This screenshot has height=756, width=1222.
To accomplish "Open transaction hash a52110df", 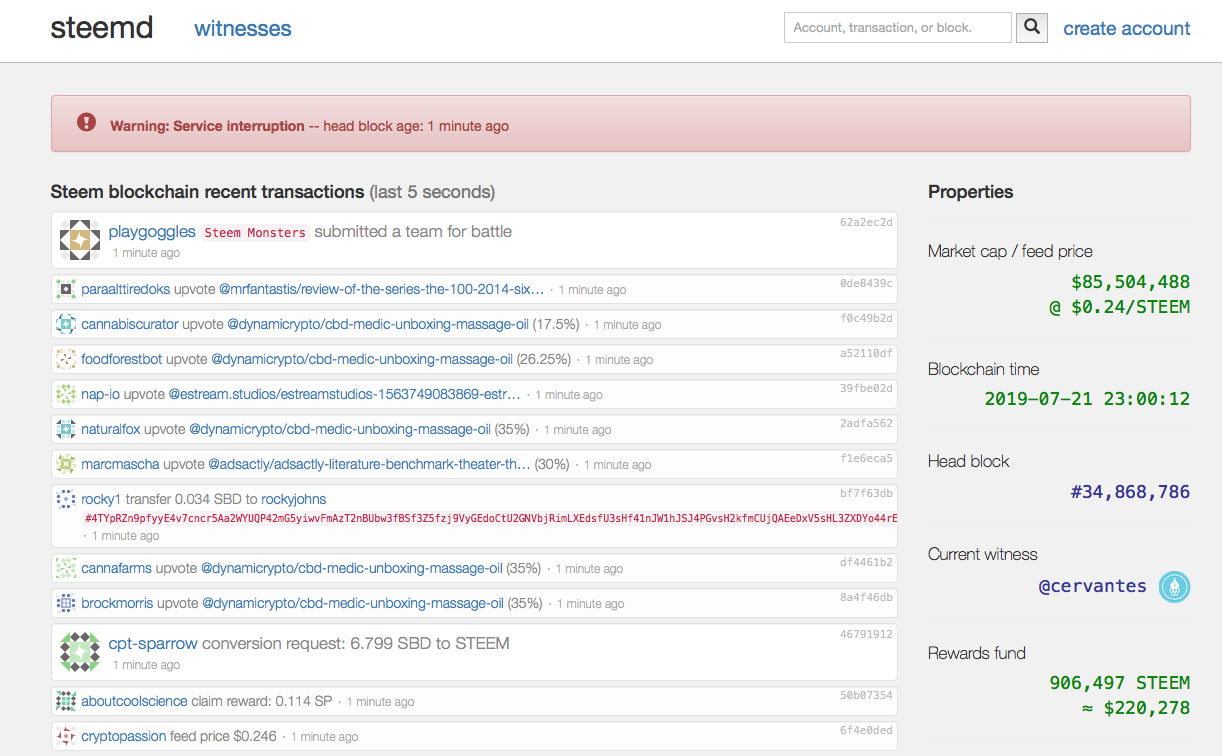I will tap(866, 353).
